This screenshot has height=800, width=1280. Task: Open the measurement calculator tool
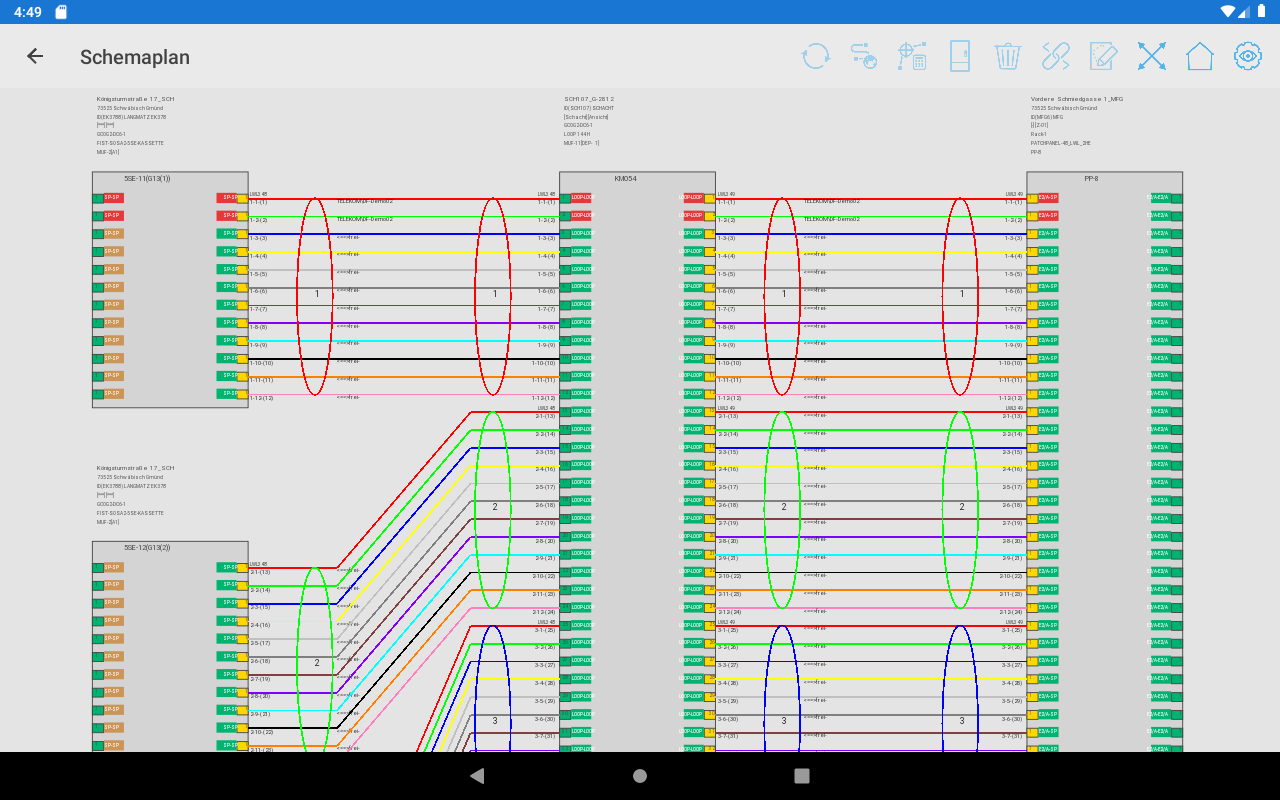tap(911, 56)
